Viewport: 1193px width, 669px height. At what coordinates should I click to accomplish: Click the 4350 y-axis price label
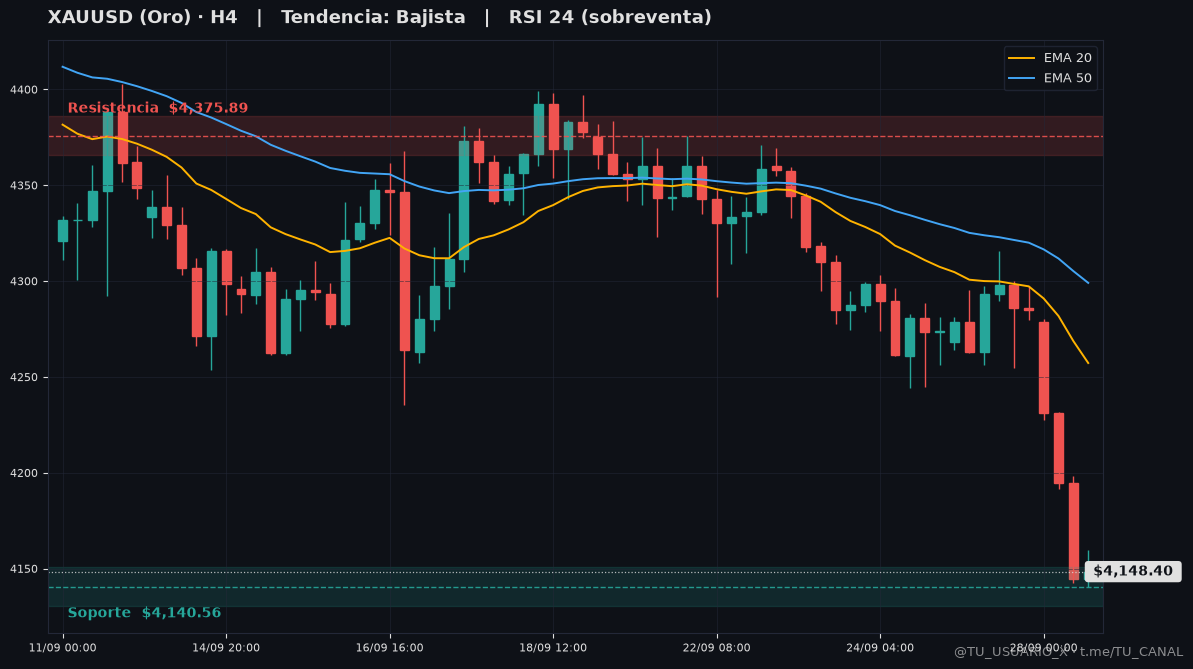(24, 186)
